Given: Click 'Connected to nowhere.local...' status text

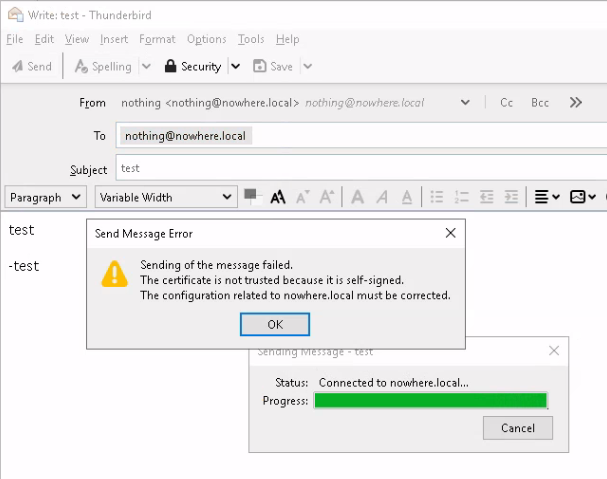Looking at the screenshot, I should [x=394, y=383].
